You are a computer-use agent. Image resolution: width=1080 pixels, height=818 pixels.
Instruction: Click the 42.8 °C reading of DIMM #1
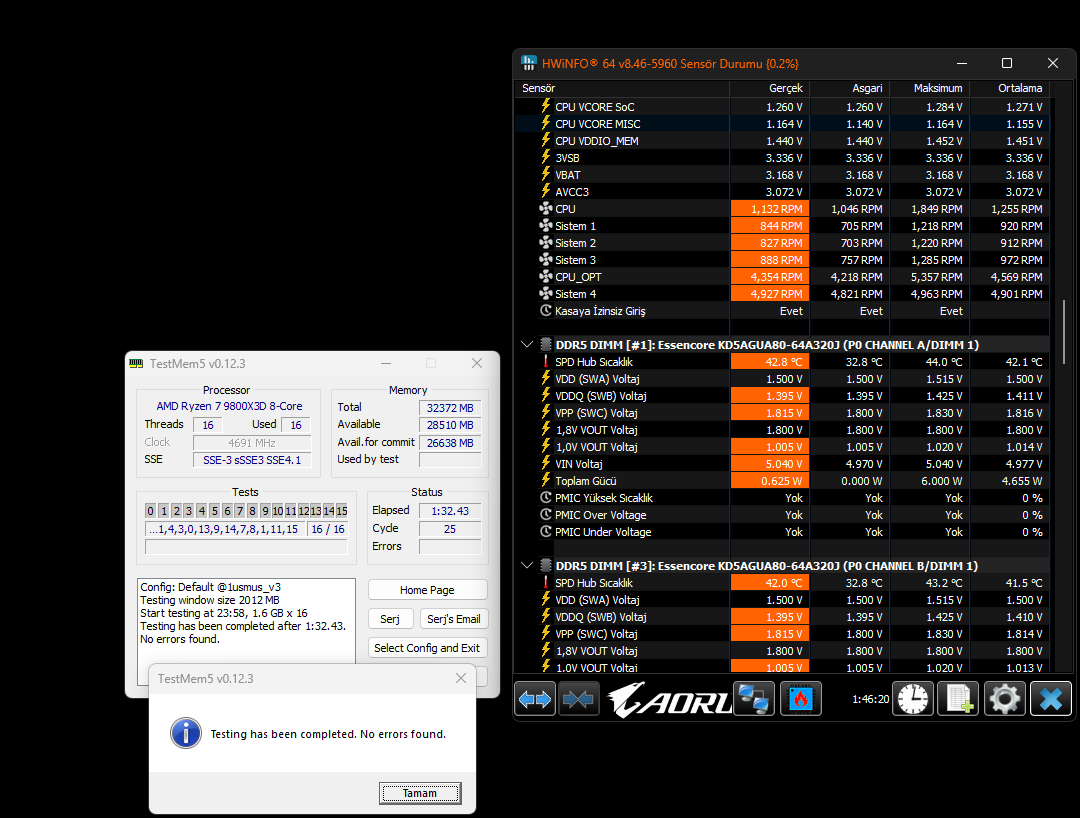(770, 361)
